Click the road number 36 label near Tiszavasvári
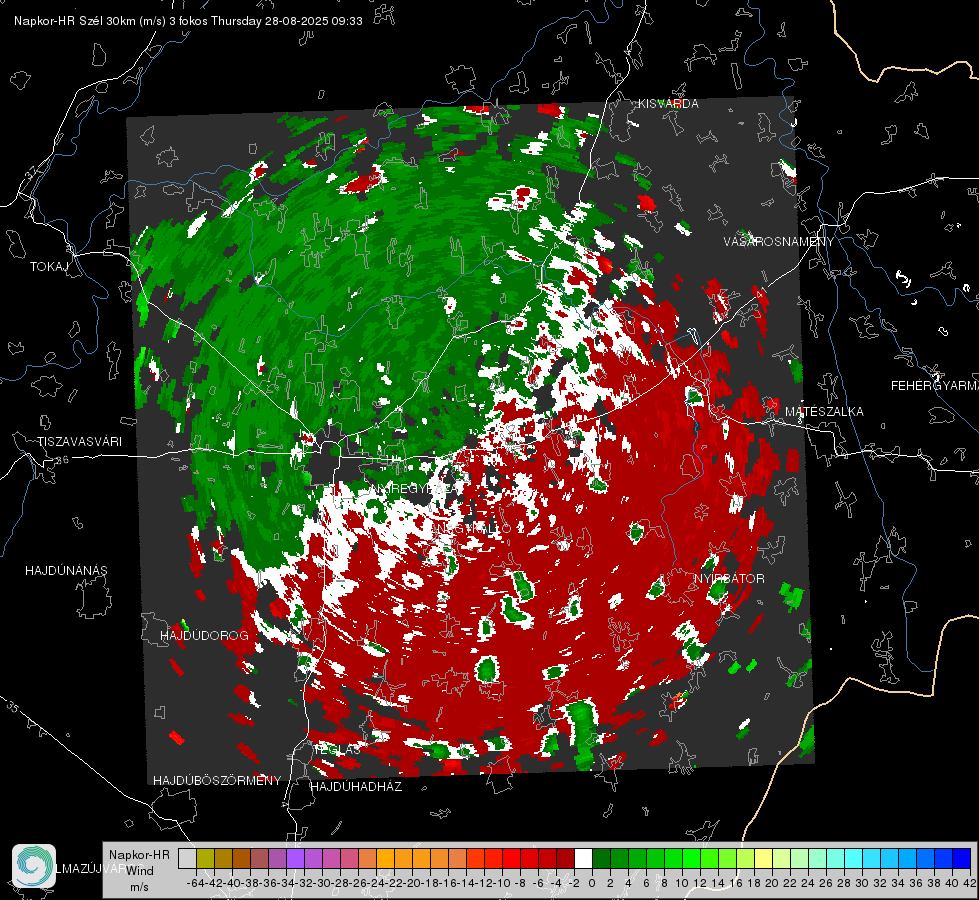The width and height of the screenshot is (979, 900). (62, 459)
